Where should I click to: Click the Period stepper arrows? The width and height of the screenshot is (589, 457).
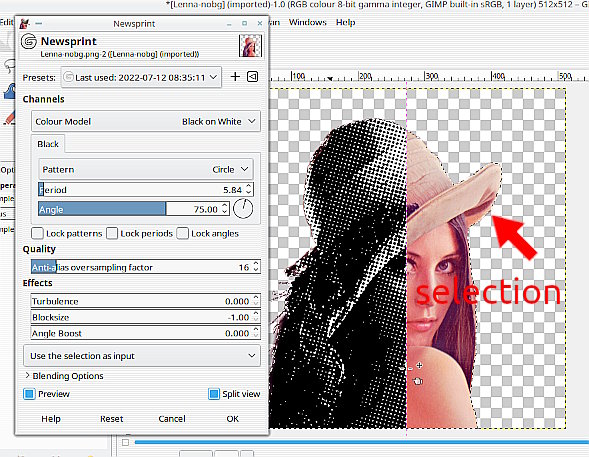tap(248, 190)
